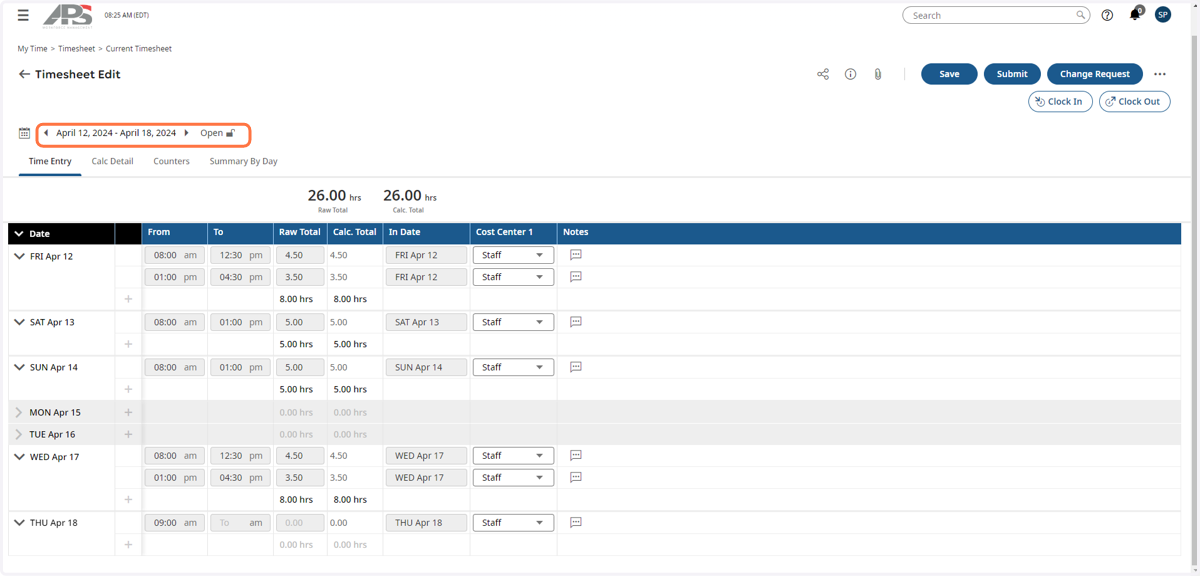The height and width of the screenshot is (576, 1200).
Task: Open Cost Center dropdown for SAT Apr 13
Action: [x=513, y=322]
